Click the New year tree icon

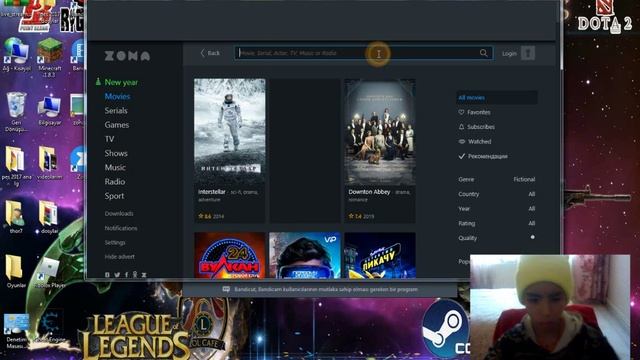tap(98, 82)
